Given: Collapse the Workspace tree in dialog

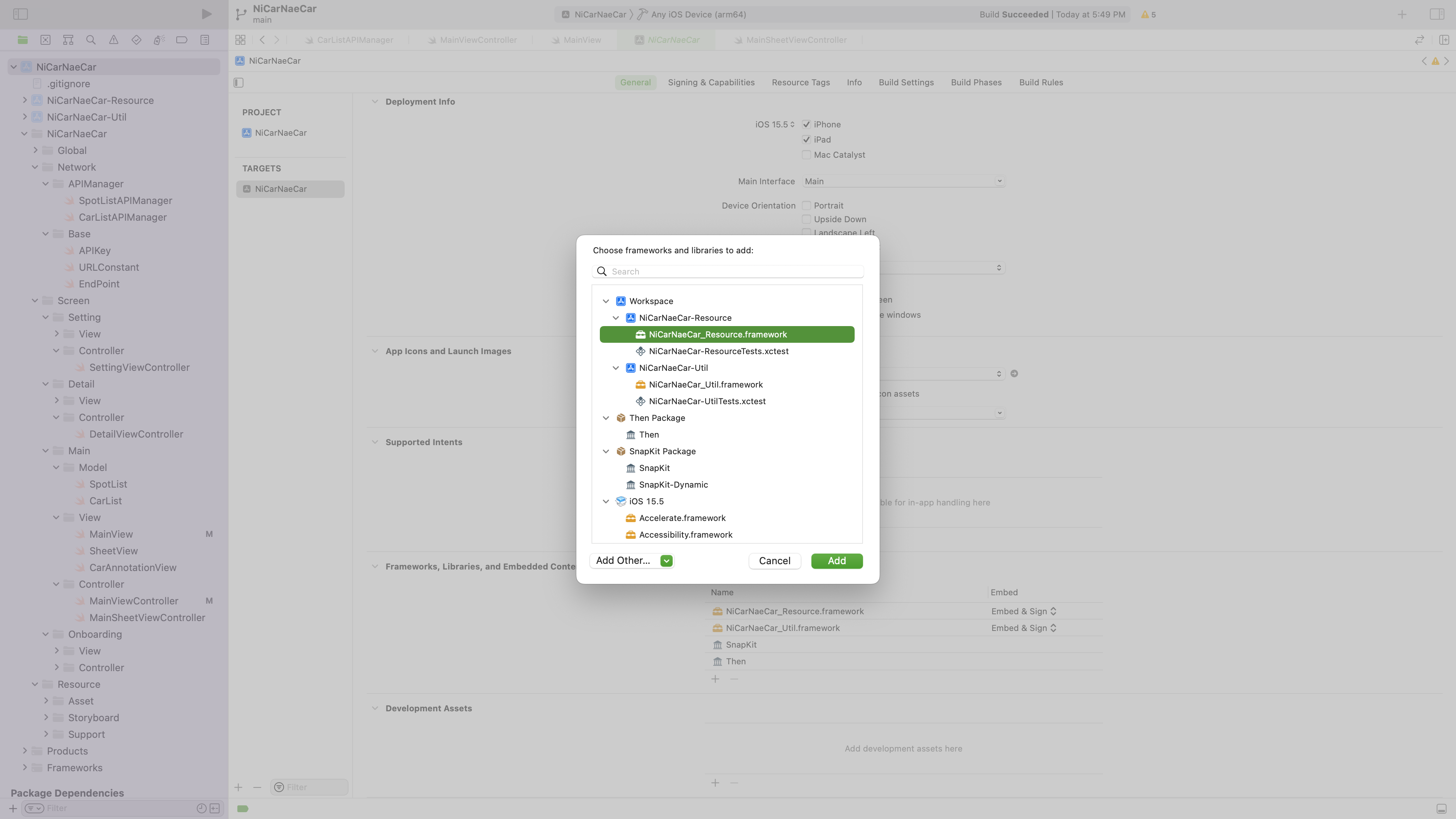Looking at the screenshot, I should pos(606,301).
